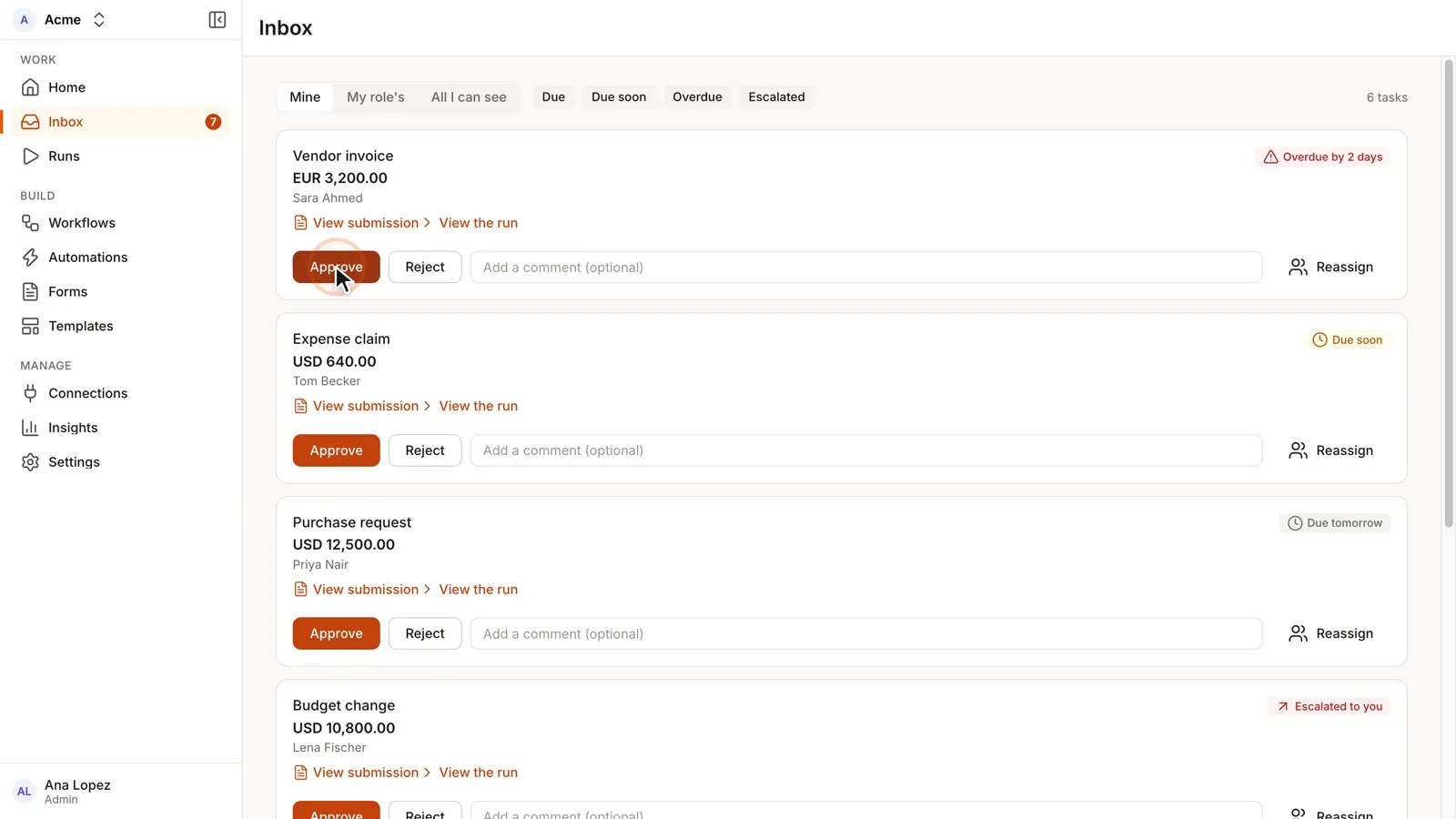Approve the Expense claim task
This screenshot has height=819, width=1456.
(x=336, y=450)
